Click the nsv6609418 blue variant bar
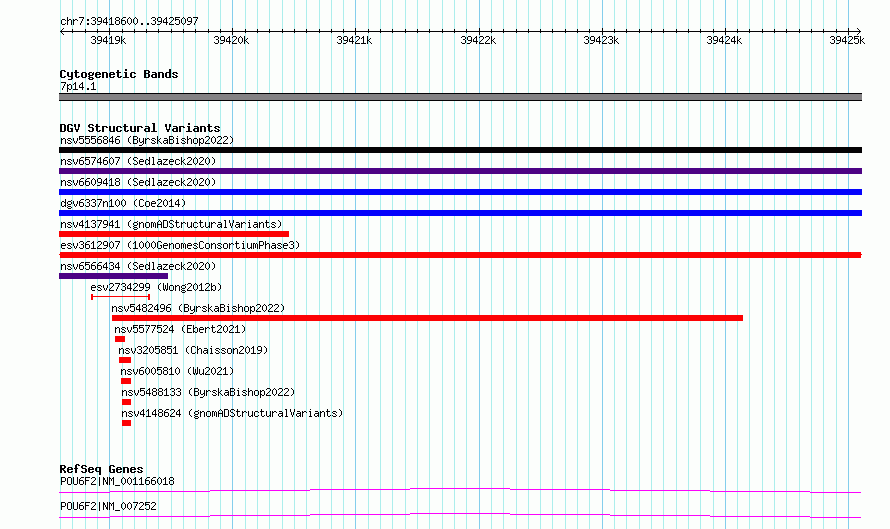The height and width of the screenshot is (529, 890). point(460,192)
